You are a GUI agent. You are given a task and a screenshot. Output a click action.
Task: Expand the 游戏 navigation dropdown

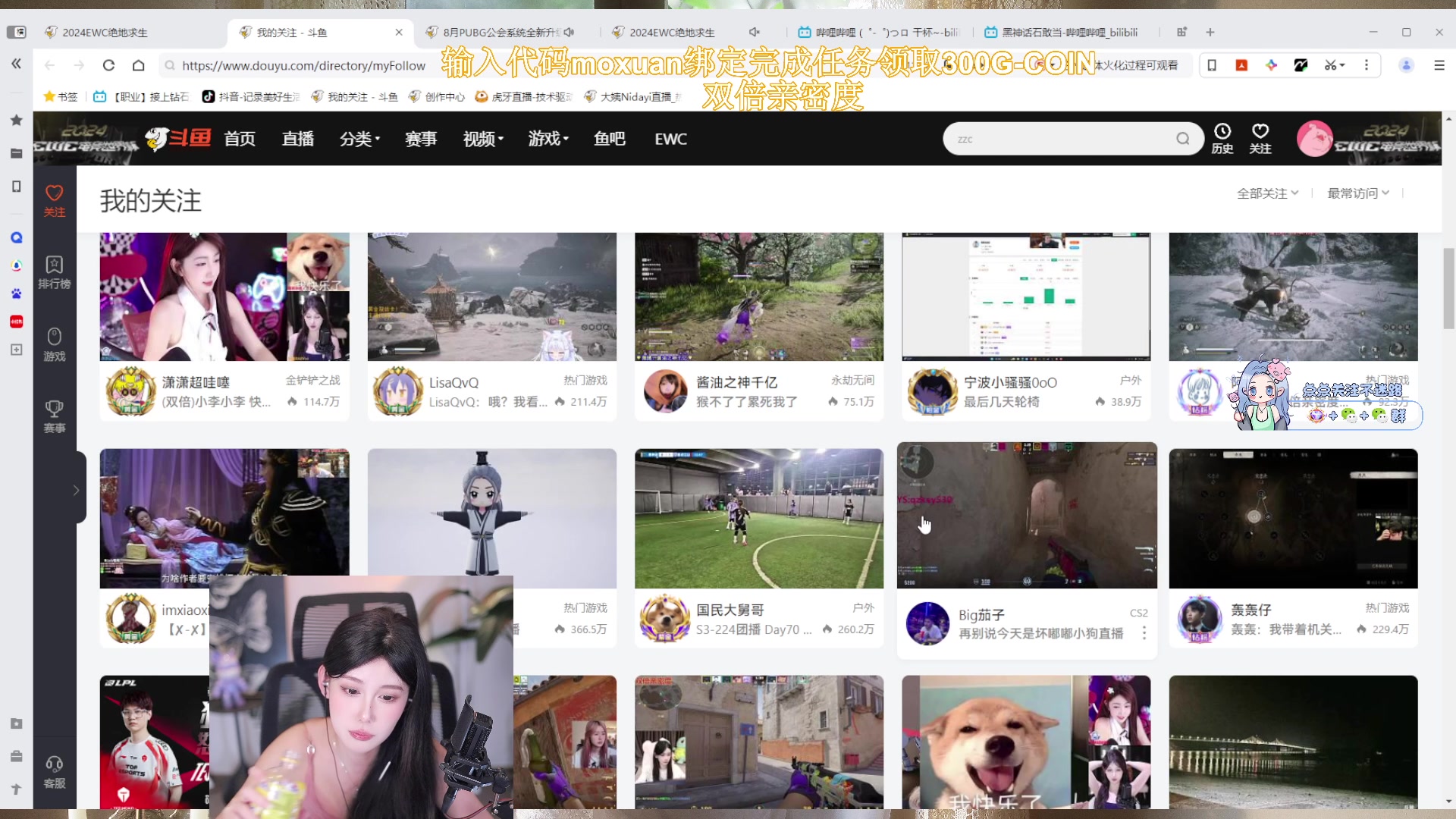pyautogui.click(x=548, y=139)
